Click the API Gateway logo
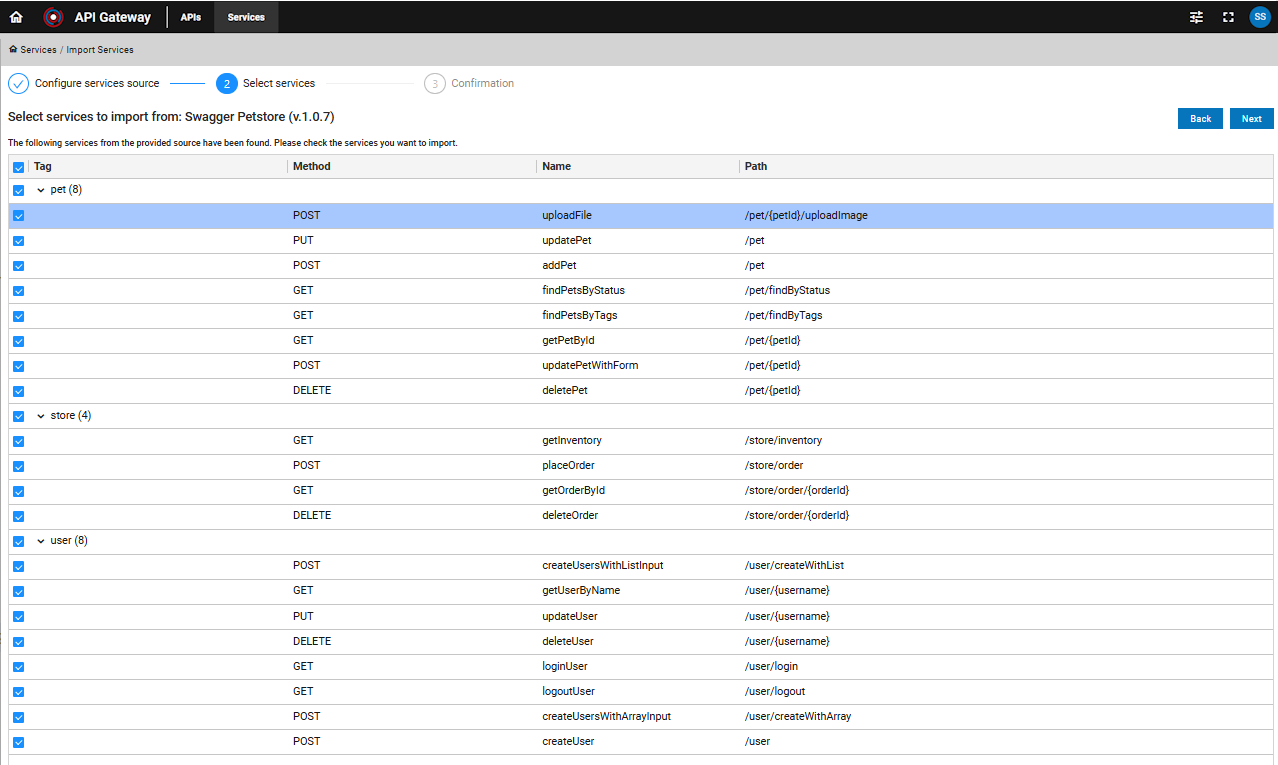Image resolution: width=1278 pixels, height=765 pixels. 53,17
